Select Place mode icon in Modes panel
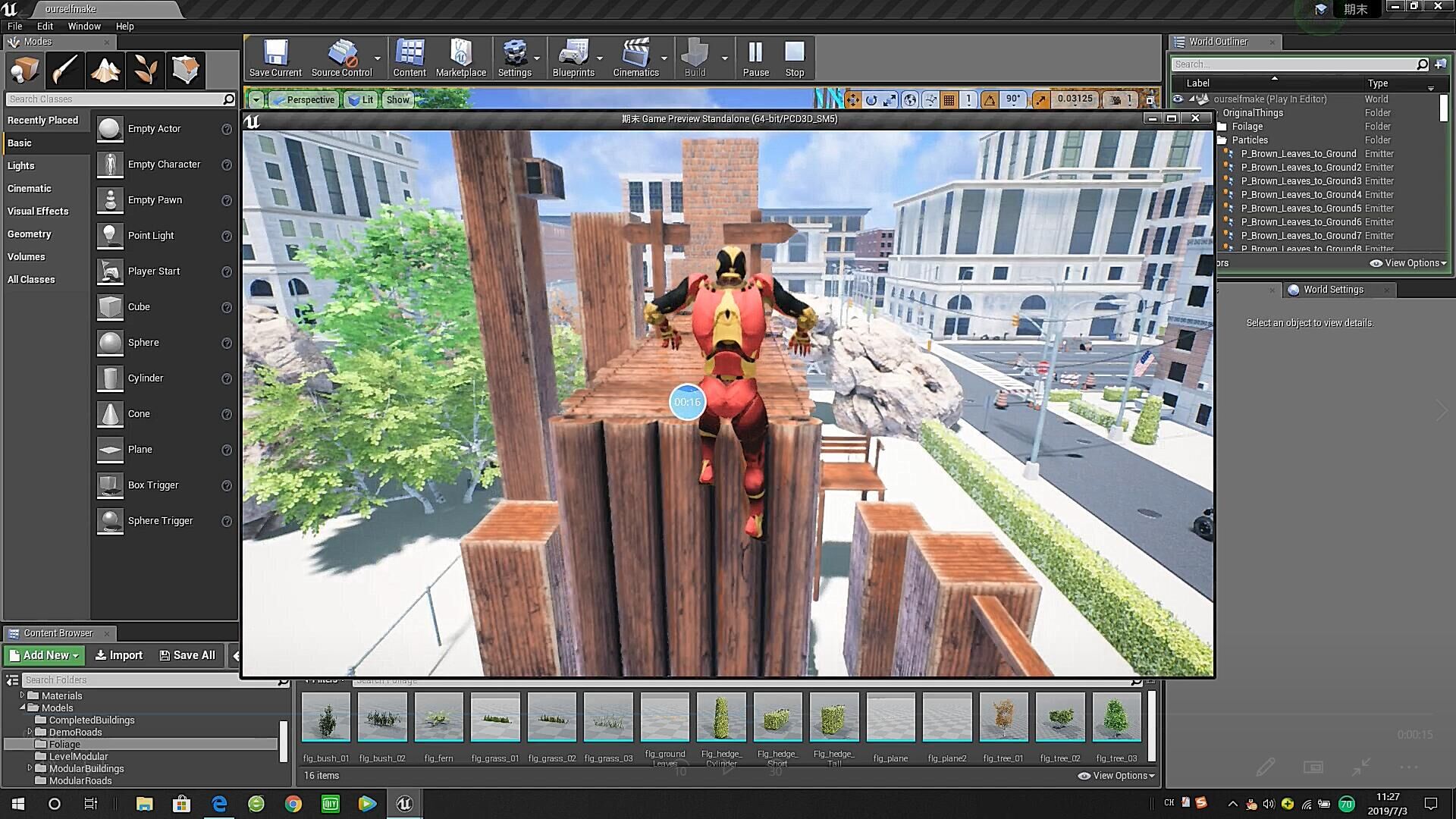The image size is (1456, 819). (24, 71)
